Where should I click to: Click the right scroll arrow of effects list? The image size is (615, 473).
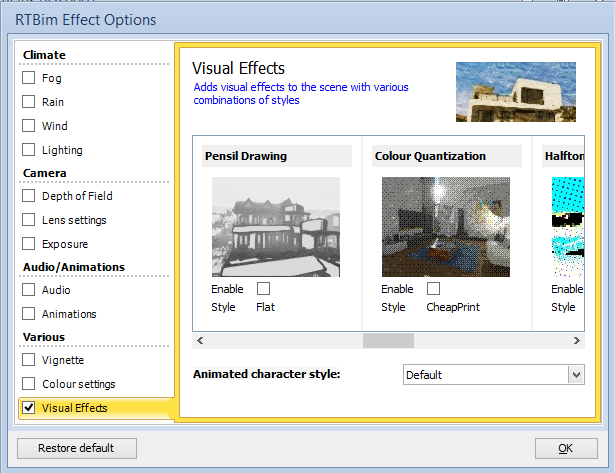click(577, 340)
